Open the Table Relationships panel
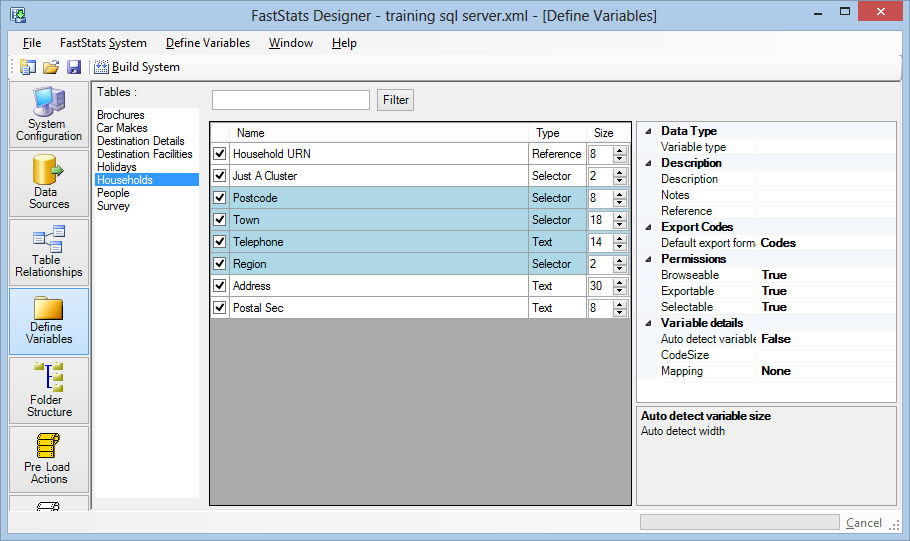The image size is (910, 541). coord(49,252)
